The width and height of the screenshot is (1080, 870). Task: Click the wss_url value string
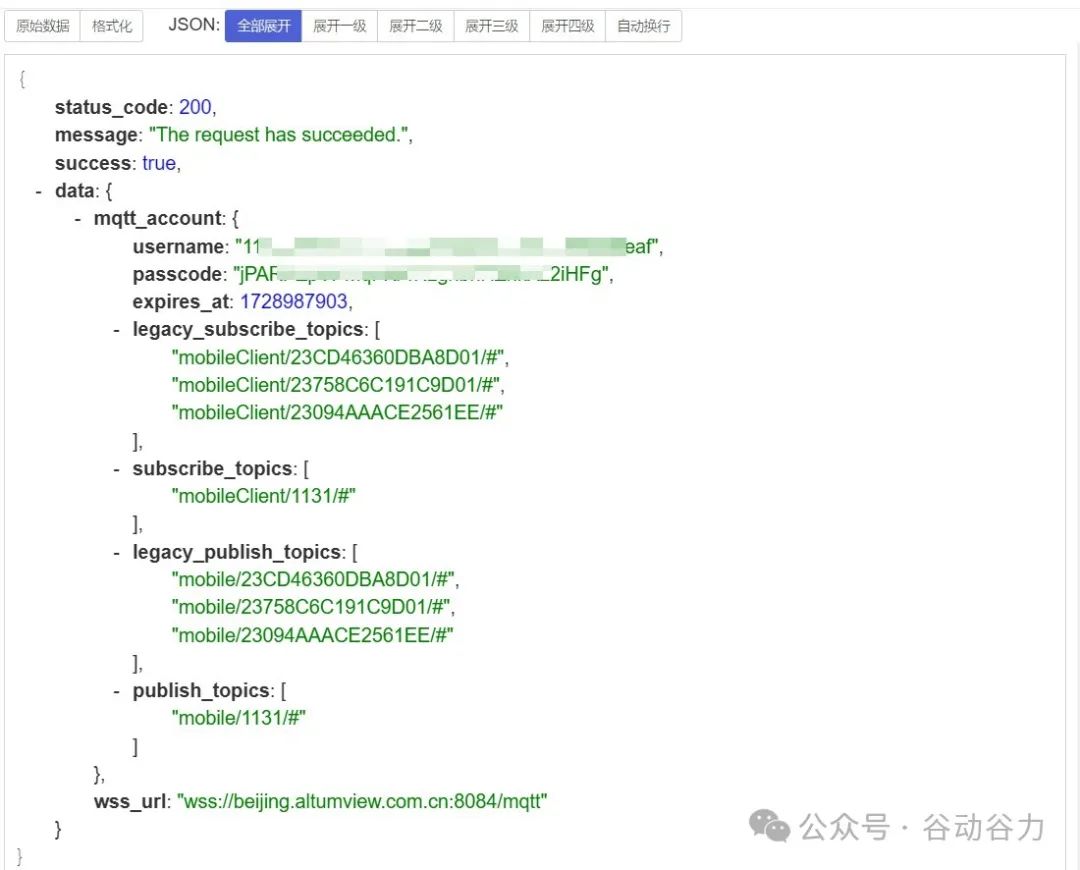362,802
